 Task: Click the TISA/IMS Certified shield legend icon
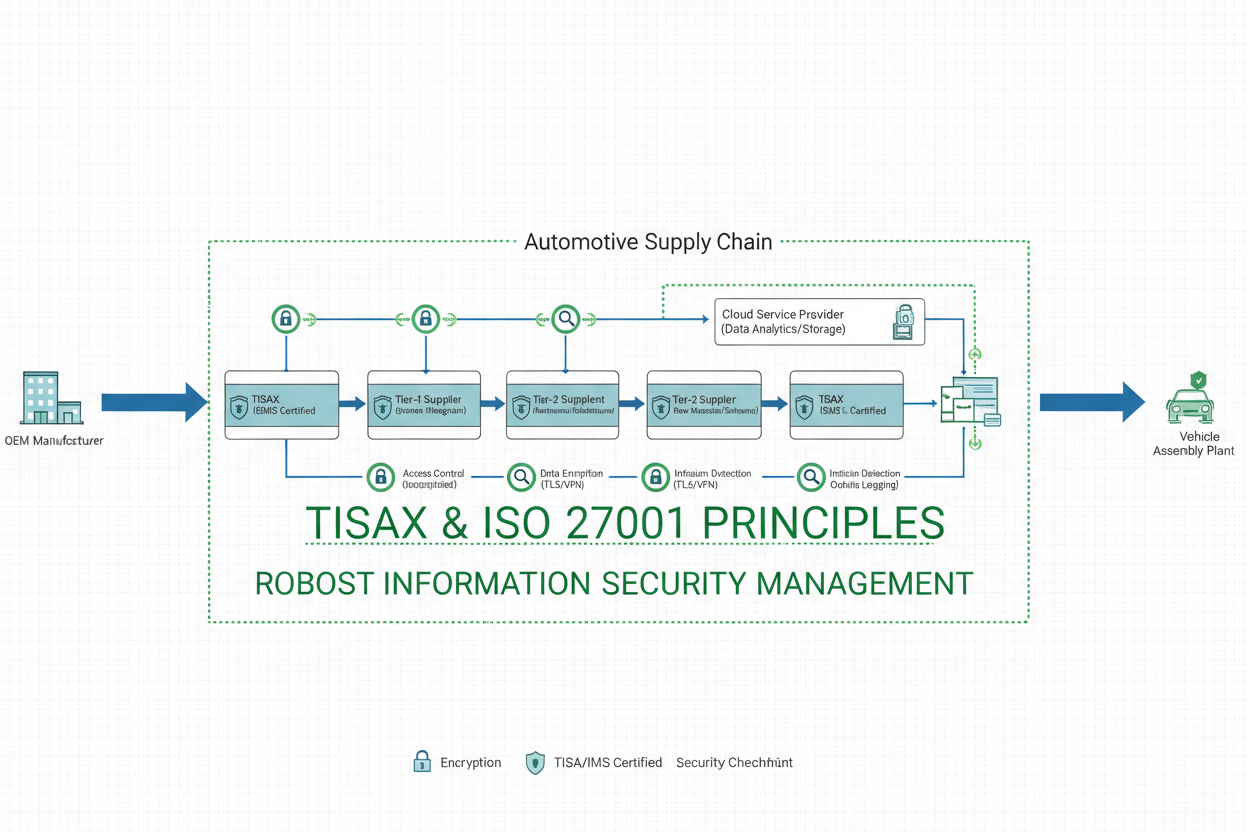coord(535,763)
